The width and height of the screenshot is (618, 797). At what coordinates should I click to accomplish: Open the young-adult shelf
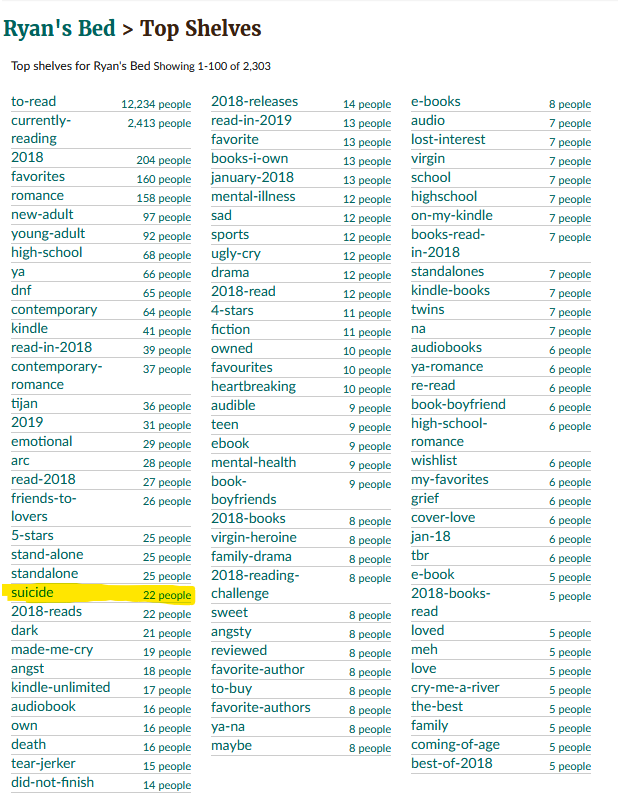[48, 234]
